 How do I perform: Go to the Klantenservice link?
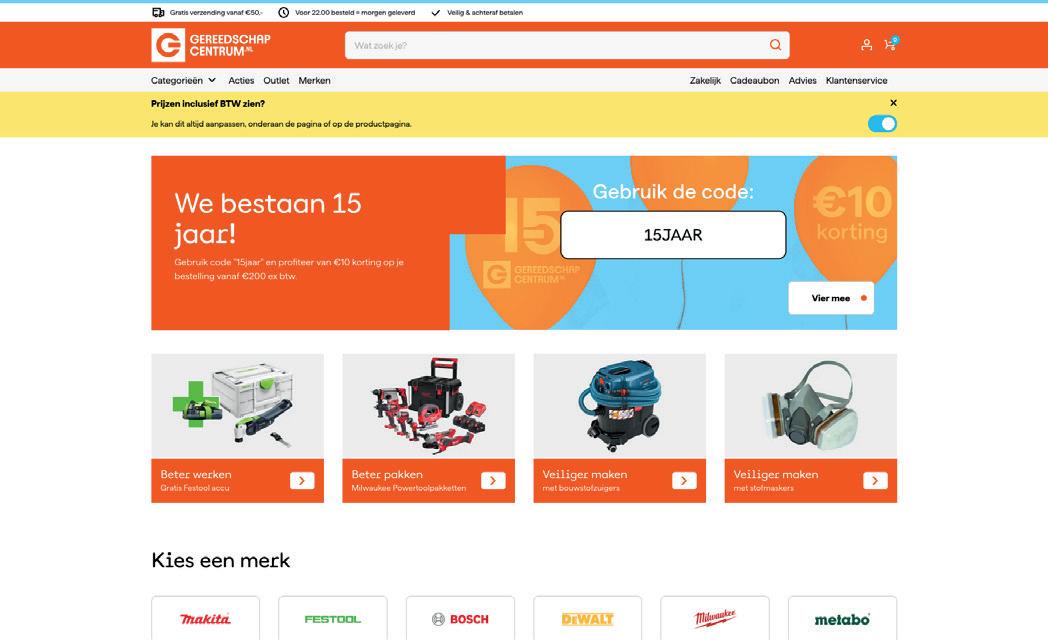[856, 80]
